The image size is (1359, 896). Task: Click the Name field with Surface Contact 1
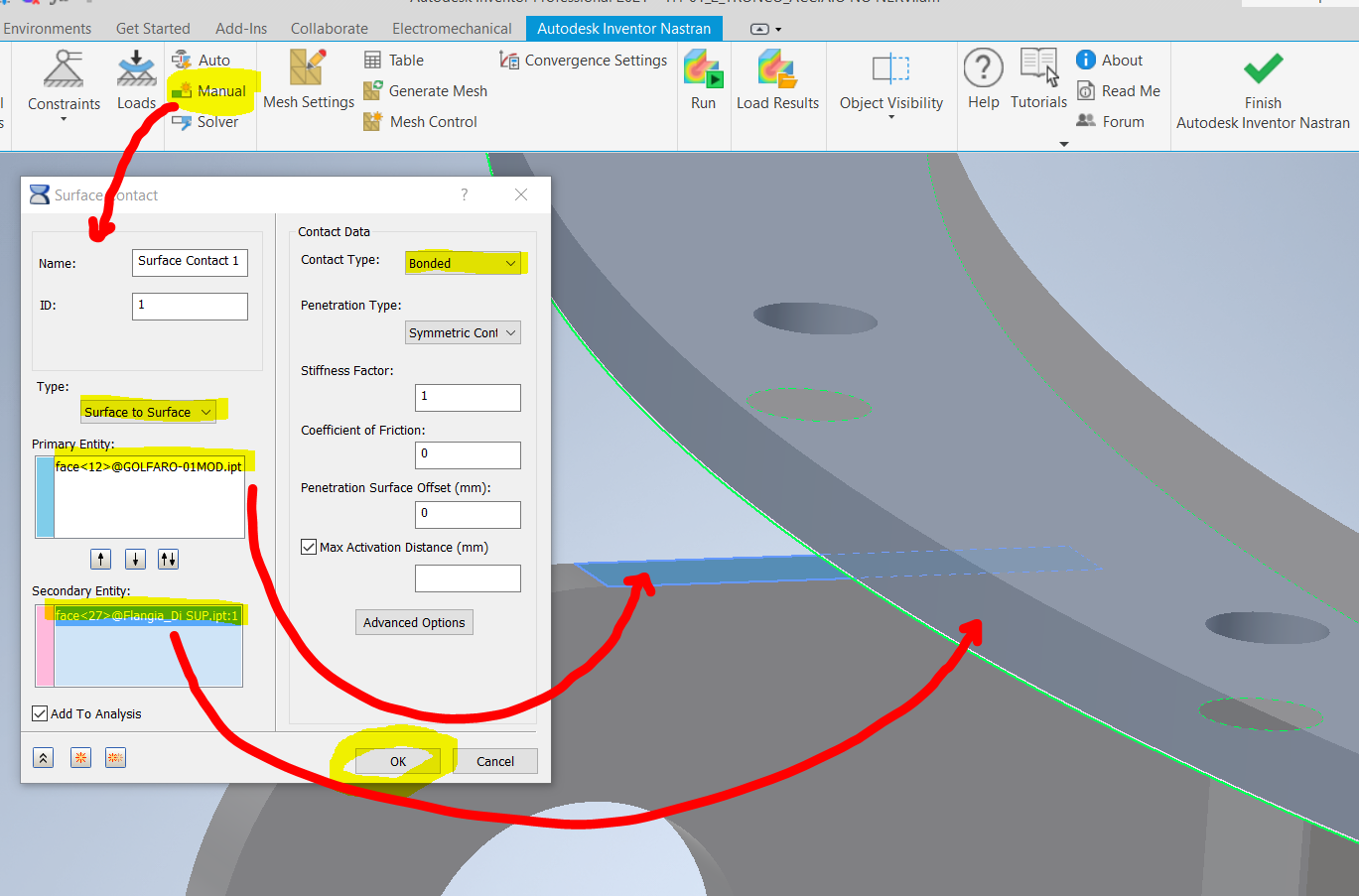(190, 262)
